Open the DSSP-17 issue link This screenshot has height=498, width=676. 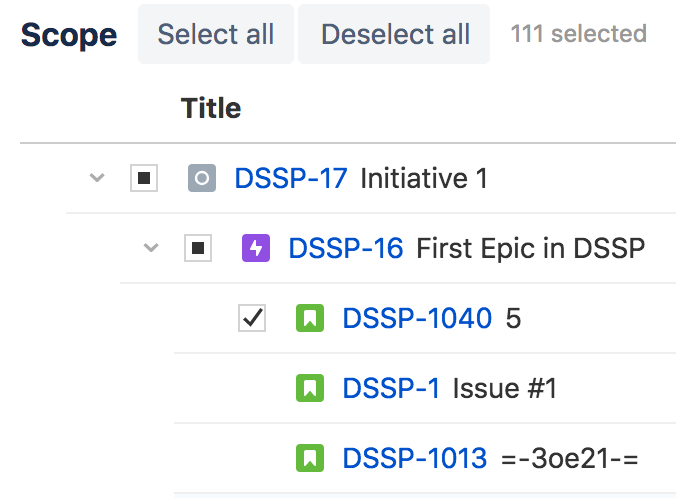click(290, 179)
